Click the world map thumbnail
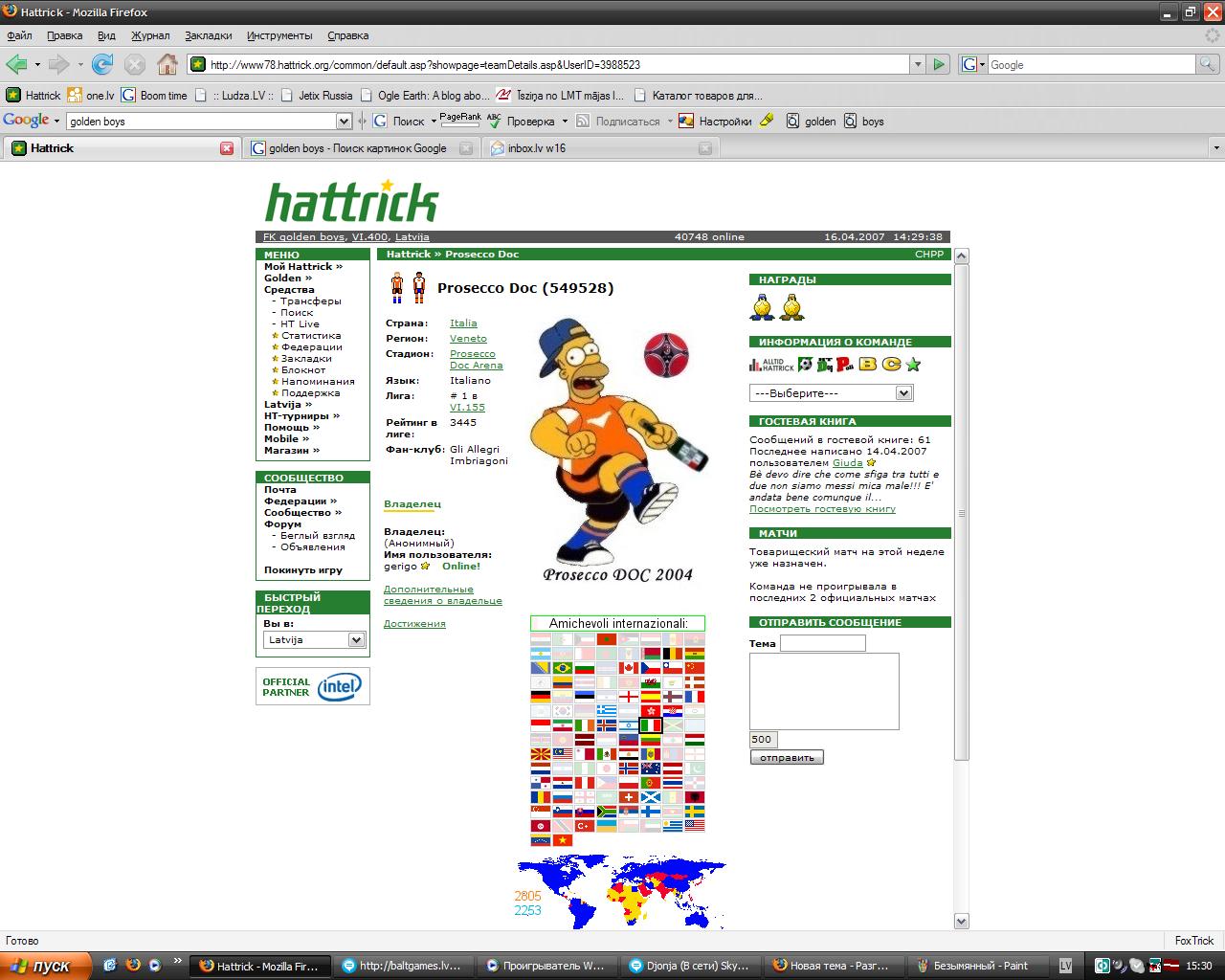 [x=621, y=891]
